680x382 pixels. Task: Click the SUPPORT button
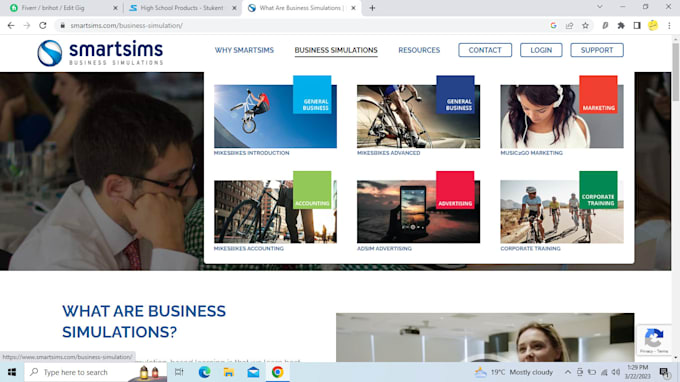tap(597, 50)
